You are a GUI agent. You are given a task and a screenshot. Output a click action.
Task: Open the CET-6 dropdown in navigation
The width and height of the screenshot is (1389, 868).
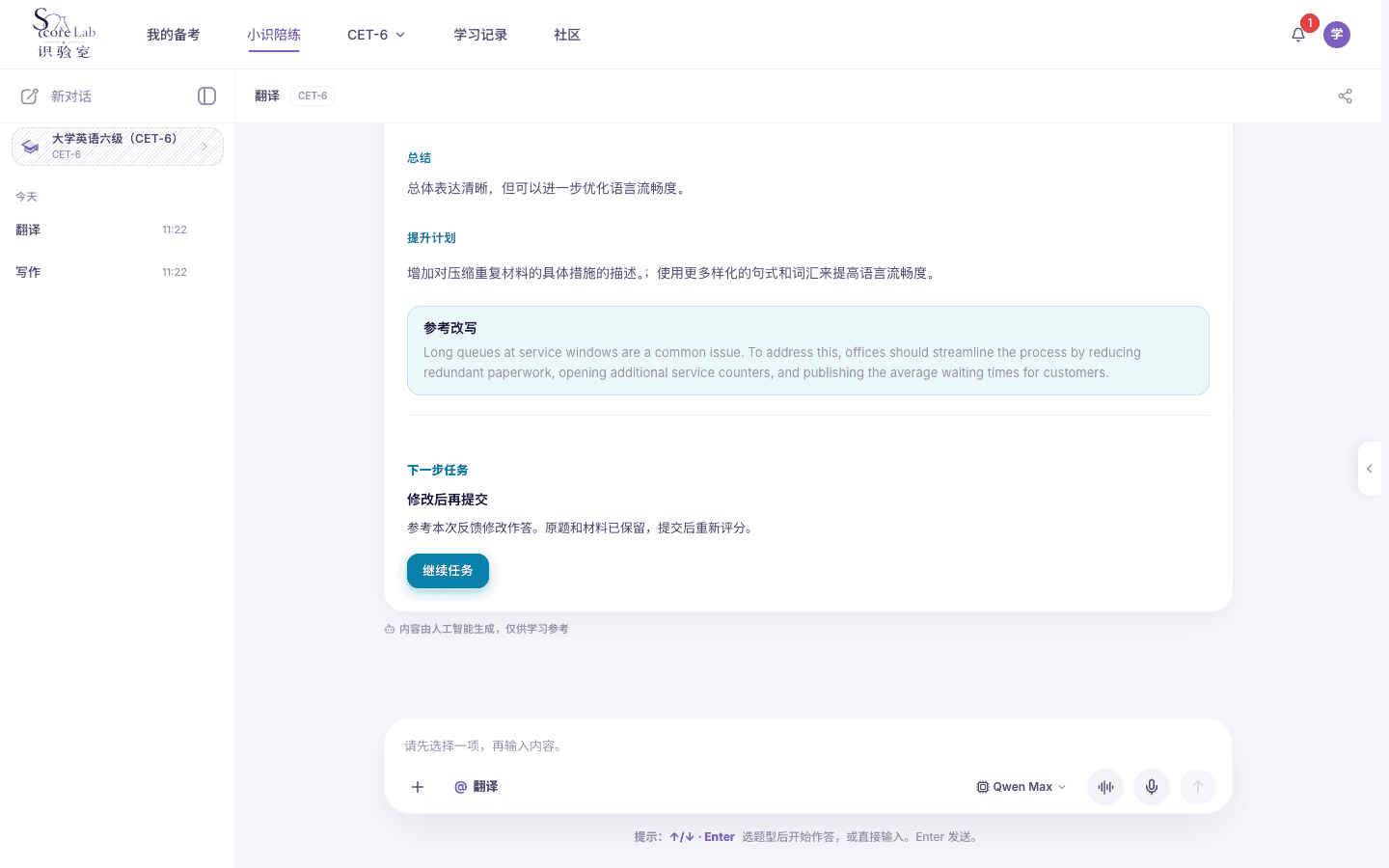376,35
